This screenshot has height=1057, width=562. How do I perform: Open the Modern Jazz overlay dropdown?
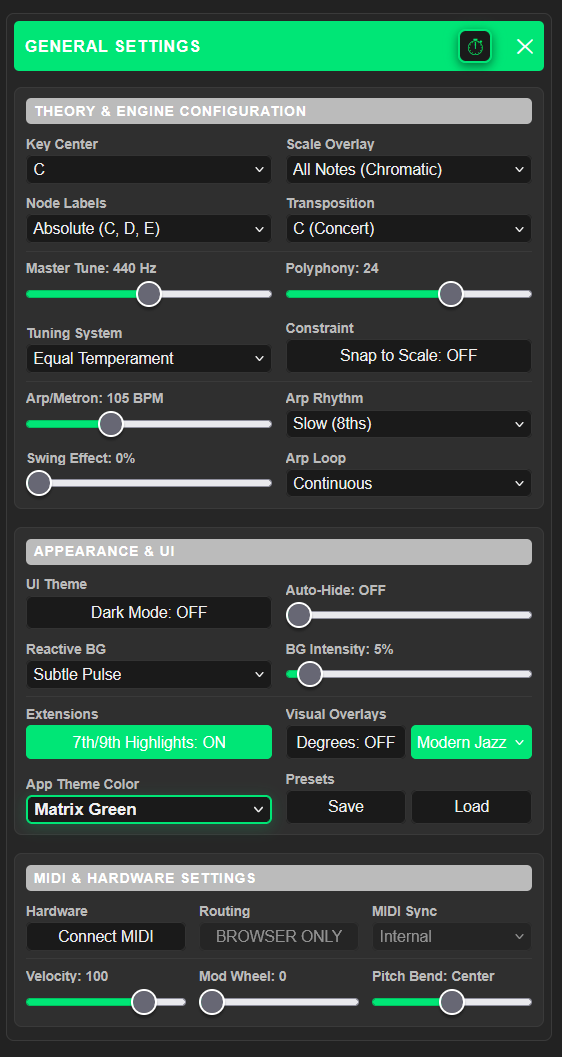471,742
